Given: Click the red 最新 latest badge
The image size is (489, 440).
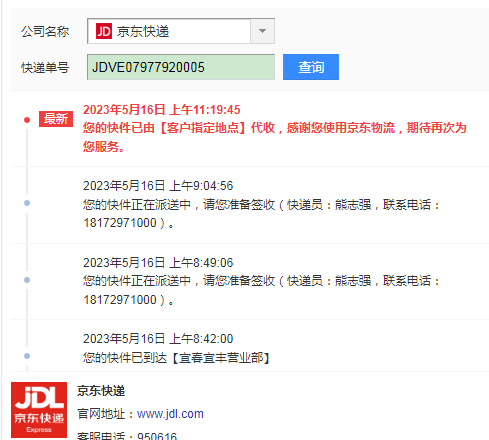Looking at the screenshot, I should click(x=56, y=119).
